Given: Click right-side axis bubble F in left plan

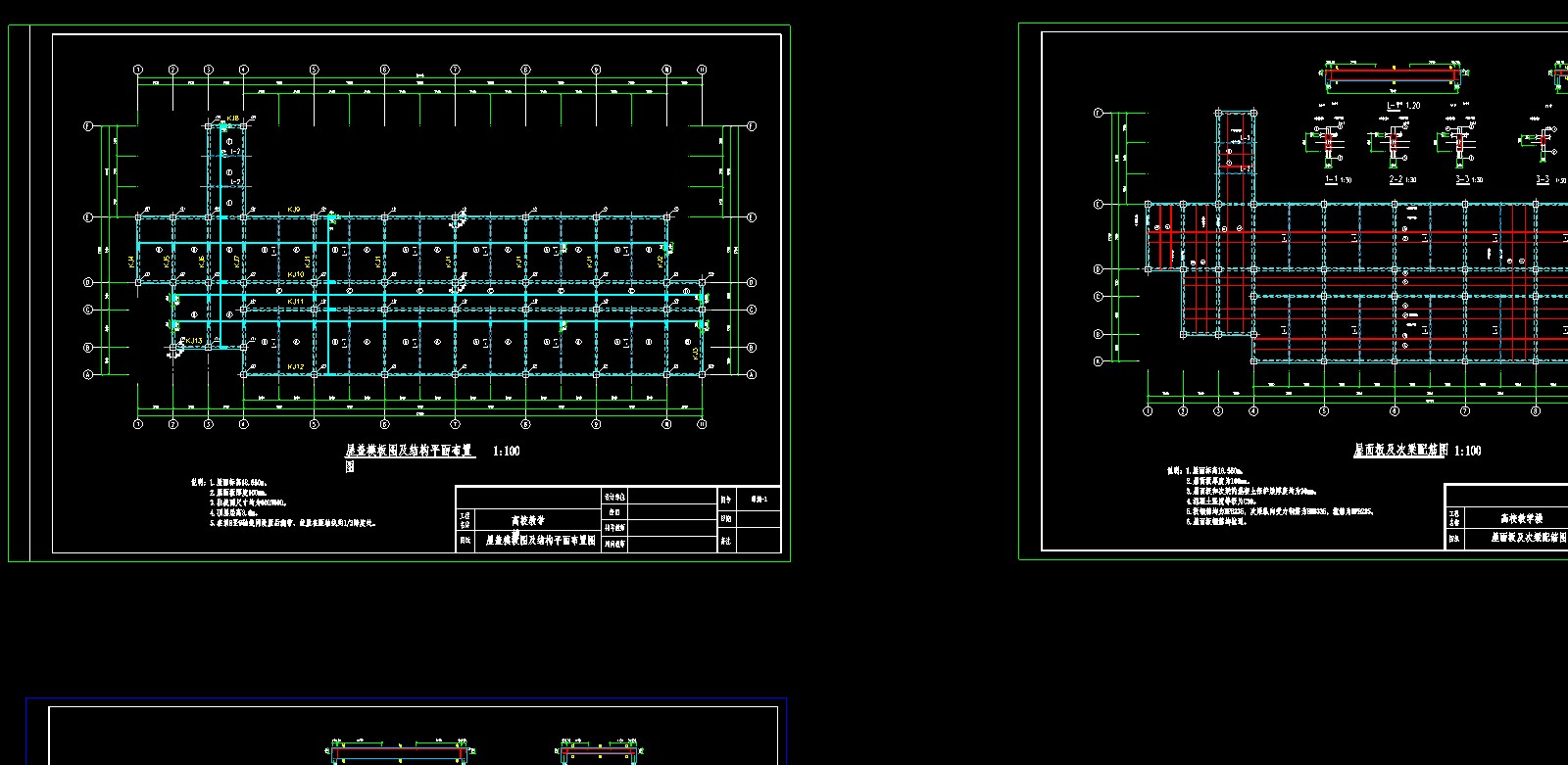Looking at the screenshot, I should coord(752,126).
